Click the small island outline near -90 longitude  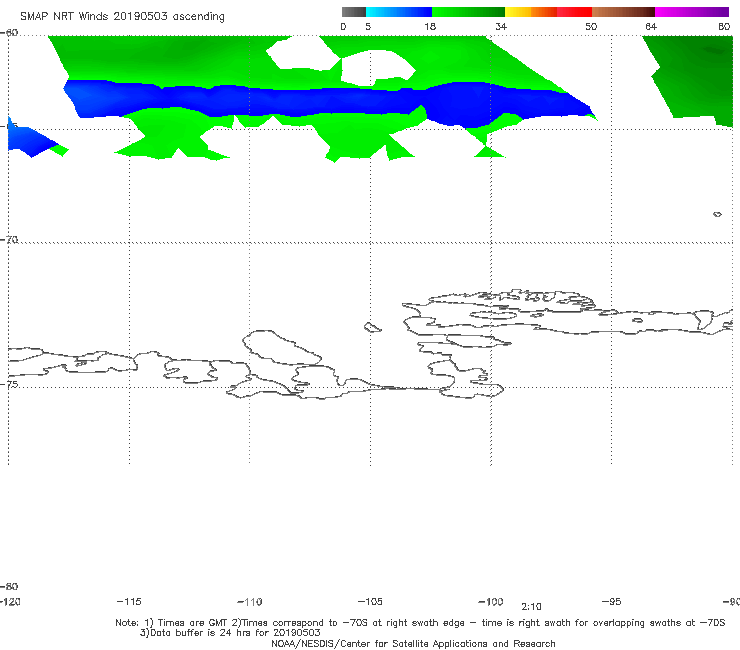pos(717,214)
